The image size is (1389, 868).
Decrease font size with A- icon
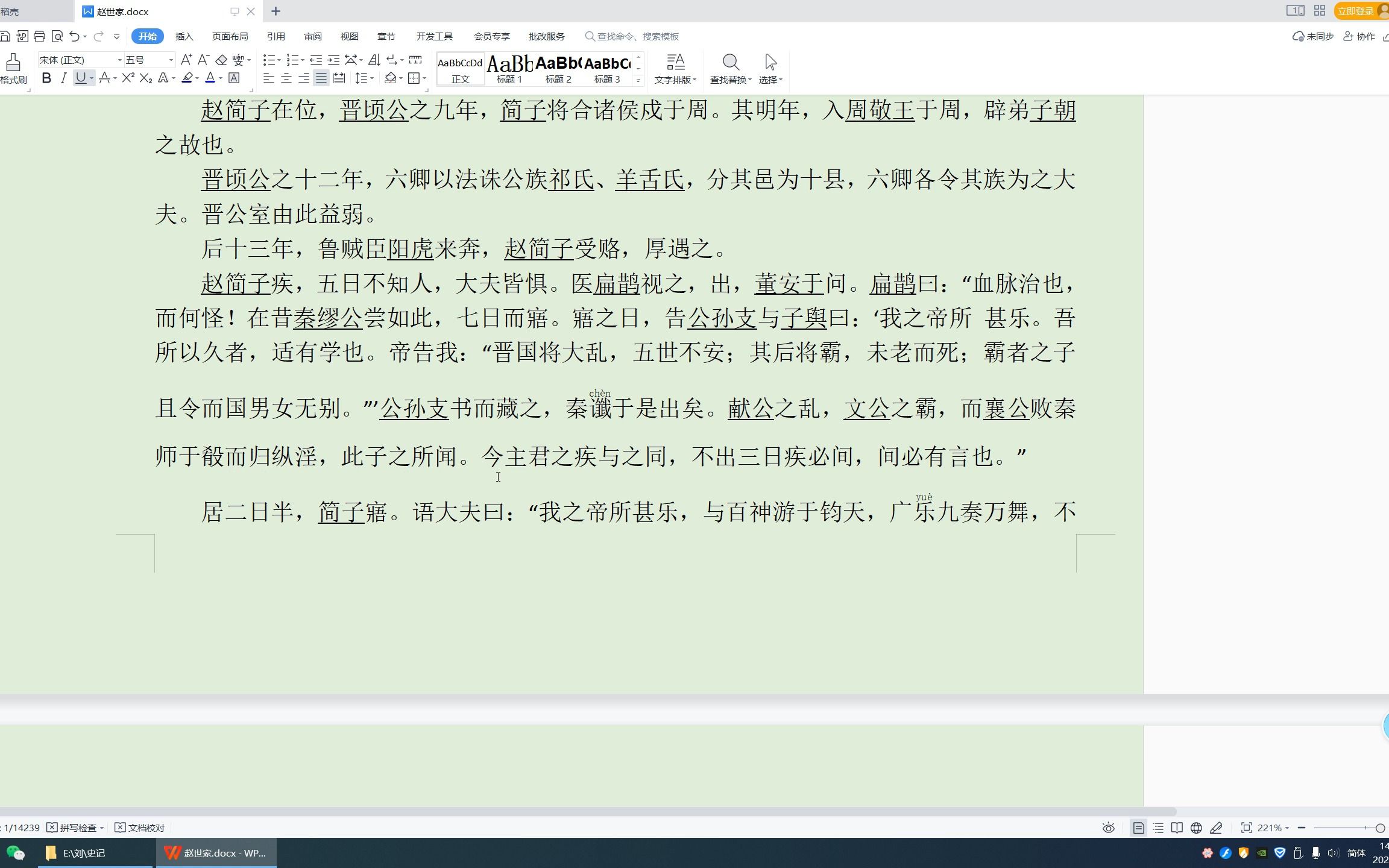203,60
